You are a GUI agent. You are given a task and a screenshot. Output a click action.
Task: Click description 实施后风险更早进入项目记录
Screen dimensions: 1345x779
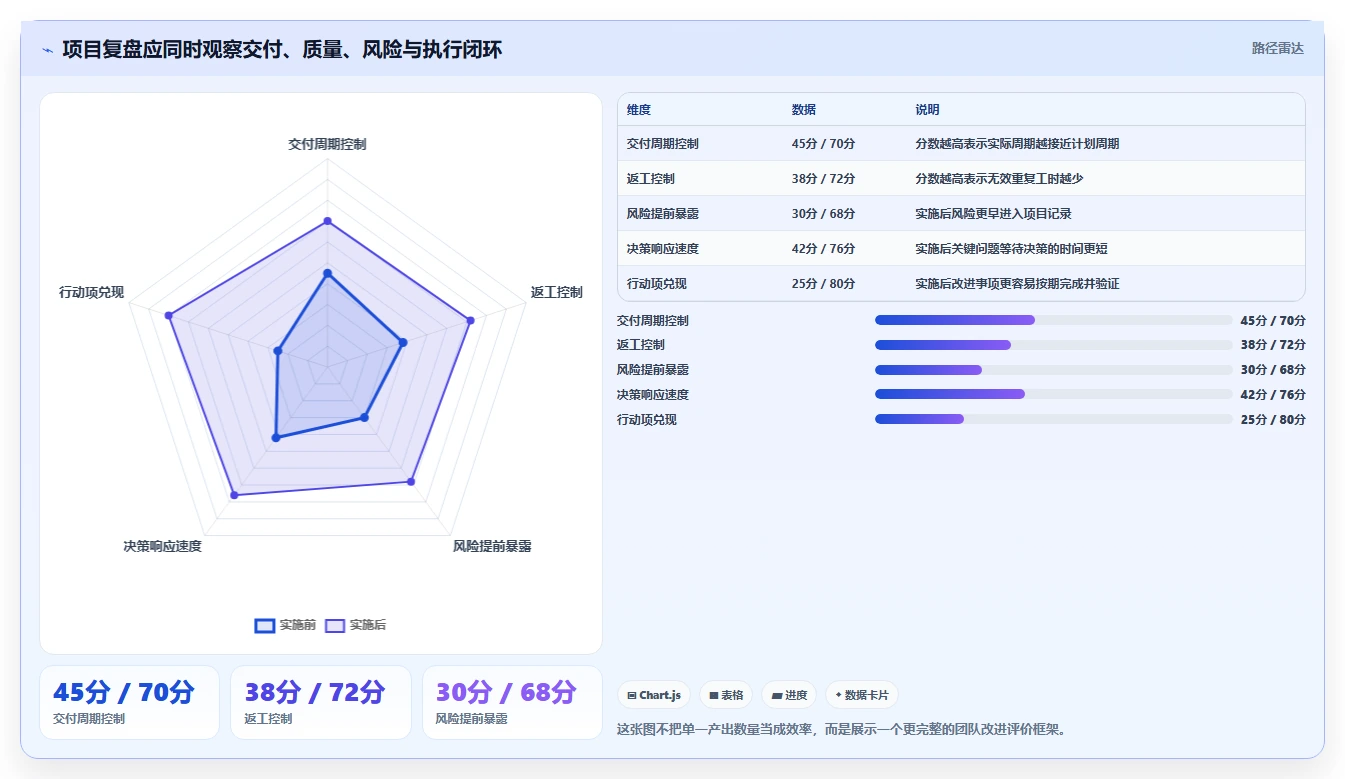(x=993, y=214)
